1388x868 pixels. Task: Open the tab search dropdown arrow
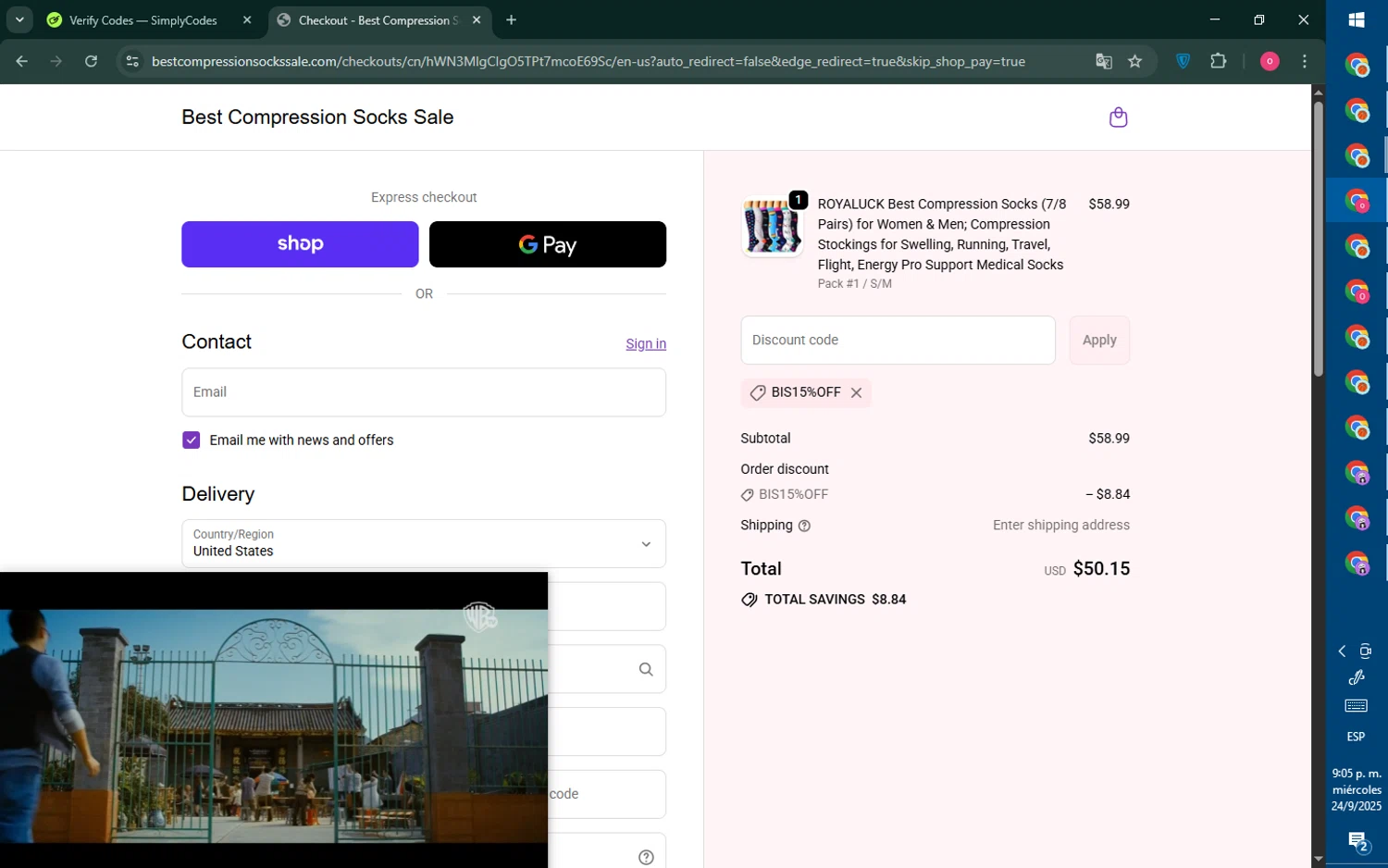[19, 19]
